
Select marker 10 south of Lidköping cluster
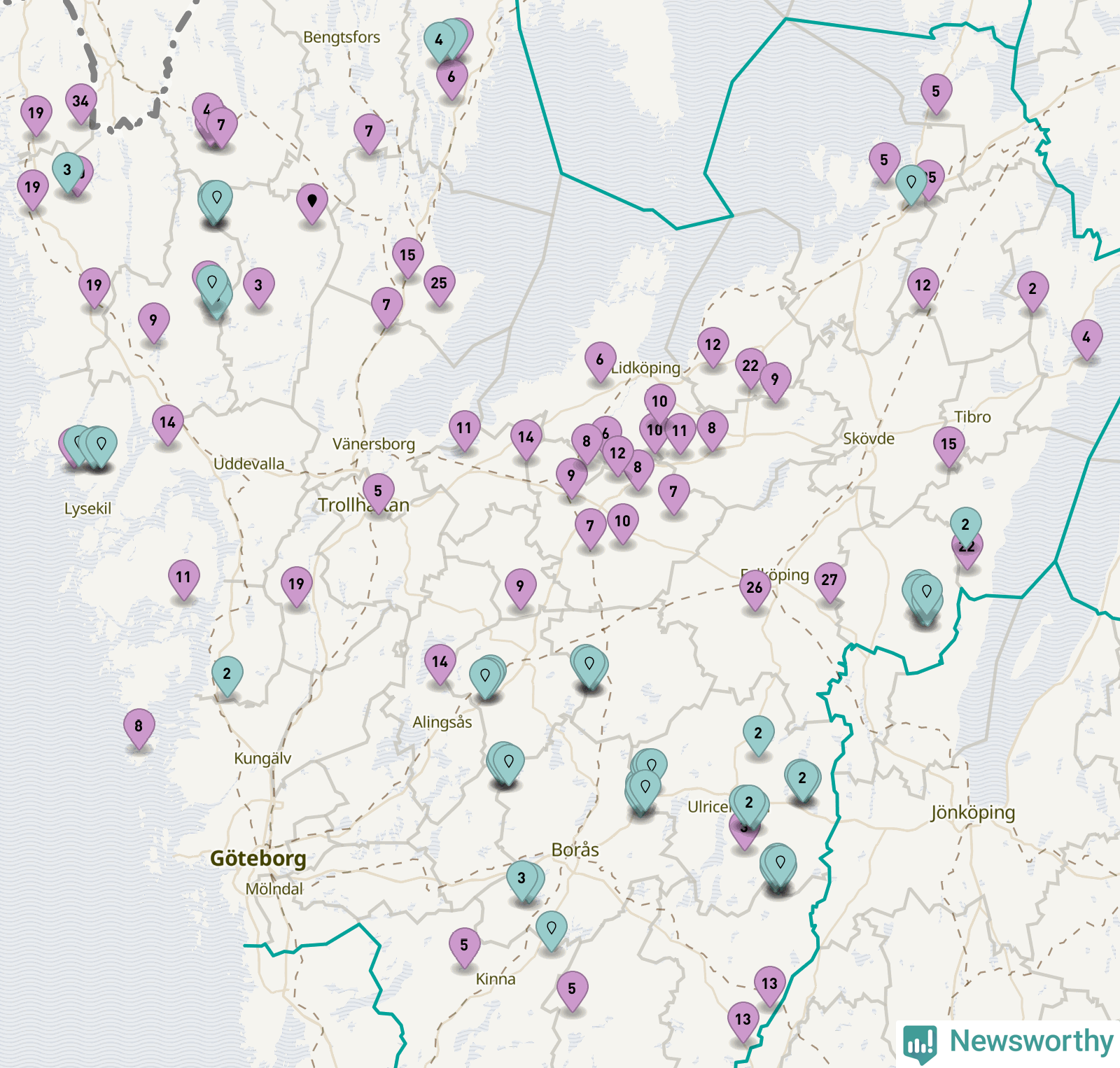[x=622, y=524]
